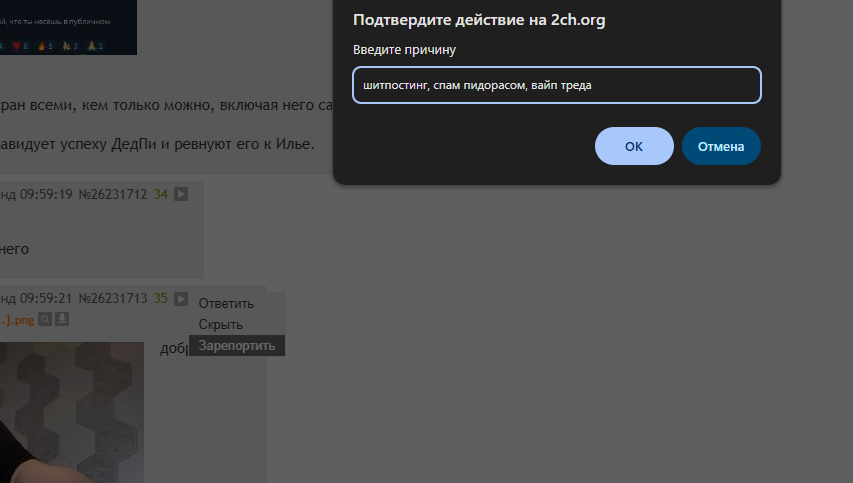853x483 pixels.
Task: Open post menu arrow for №26231713
Action: 181,299
